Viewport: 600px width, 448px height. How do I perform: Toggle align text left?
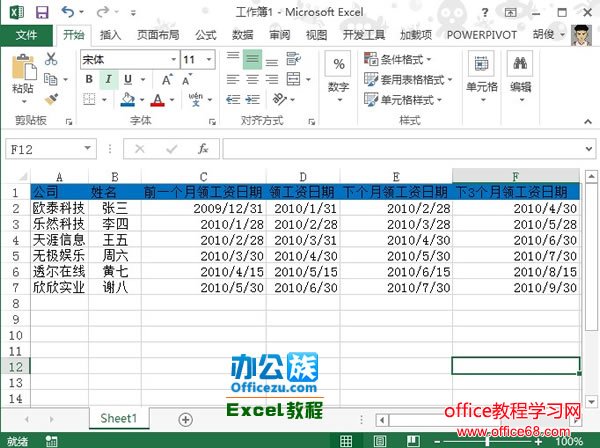click(x=233, y=79)
